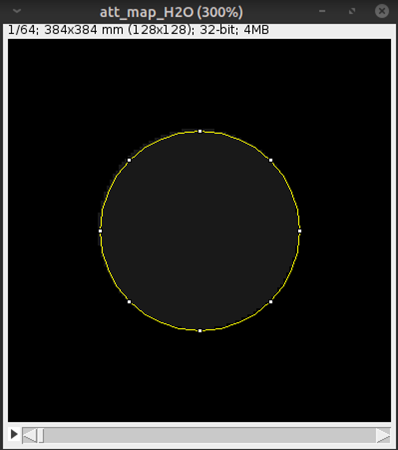Advance to next slice using scrollbar right arrow
This screenshot has height=450, width=398.
click(x=383, y=435)
